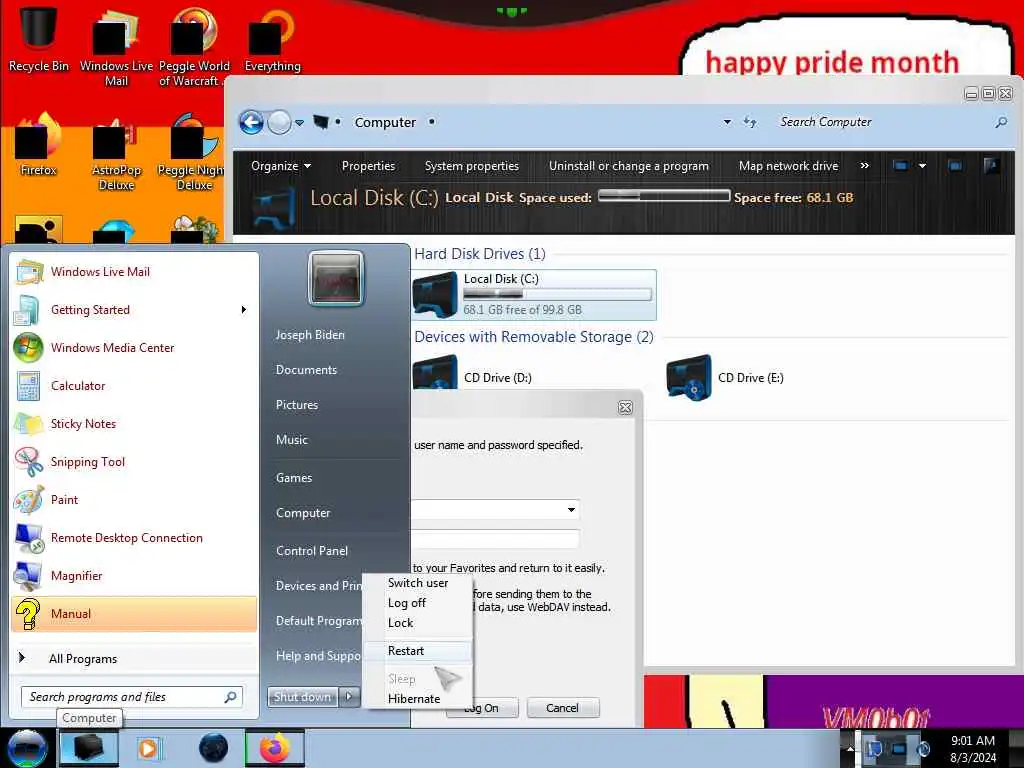Click the search magnifier icon in Explorer
Screen dimensions: 1024x768
[1000, 122]
